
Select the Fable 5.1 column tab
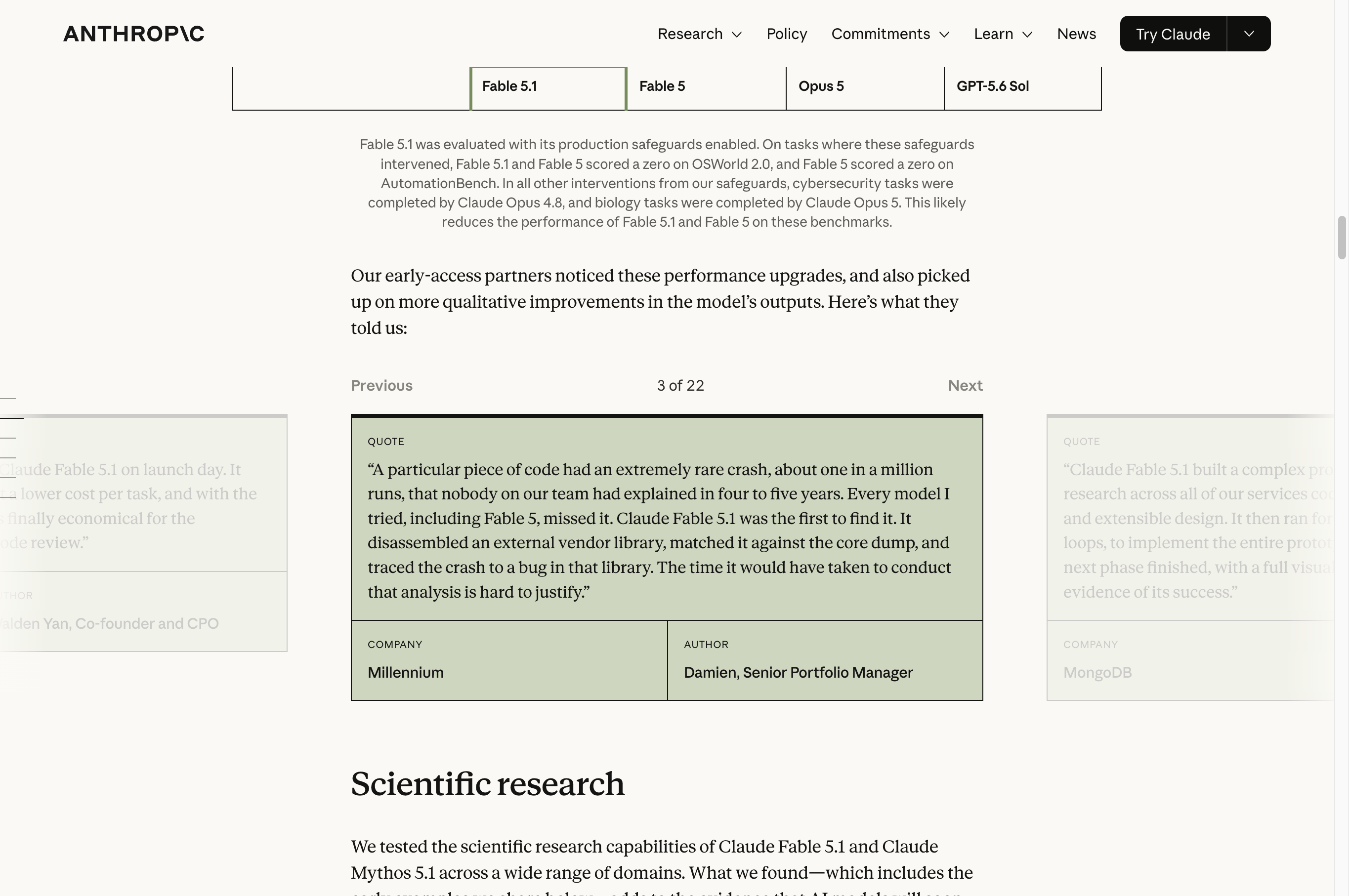pyautogui.click(x=548, y=88)
